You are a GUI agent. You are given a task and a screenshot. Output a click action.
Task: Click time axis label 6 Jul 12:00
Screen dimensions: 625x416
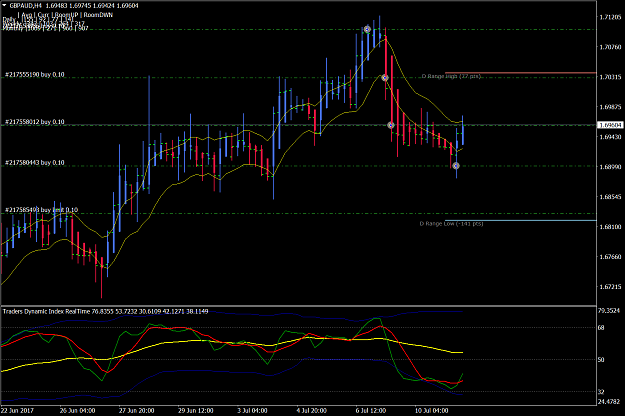(x=371, y=410)
